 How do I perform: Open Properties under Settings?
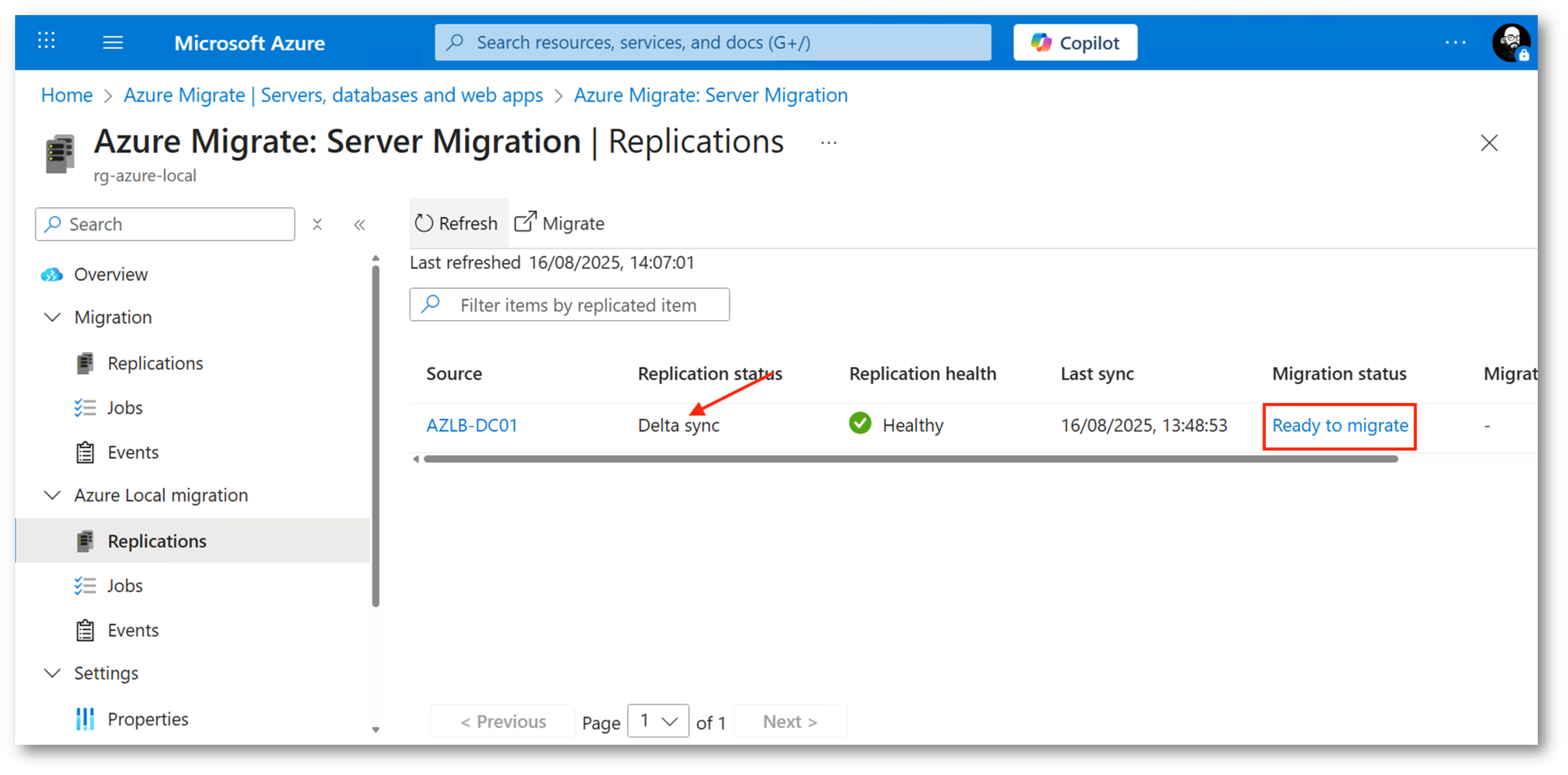tap(148, 719)
